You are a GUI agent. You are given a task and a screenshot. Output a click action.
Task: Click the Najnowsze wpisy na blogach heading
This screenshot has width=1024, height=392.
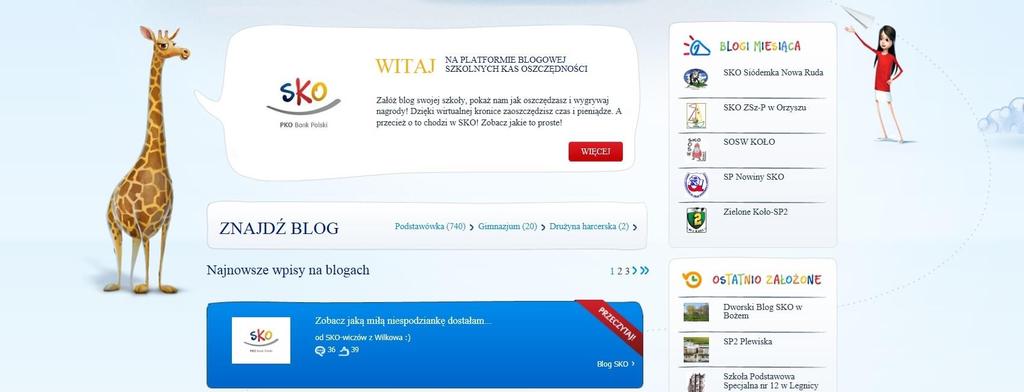coord(288,270)
